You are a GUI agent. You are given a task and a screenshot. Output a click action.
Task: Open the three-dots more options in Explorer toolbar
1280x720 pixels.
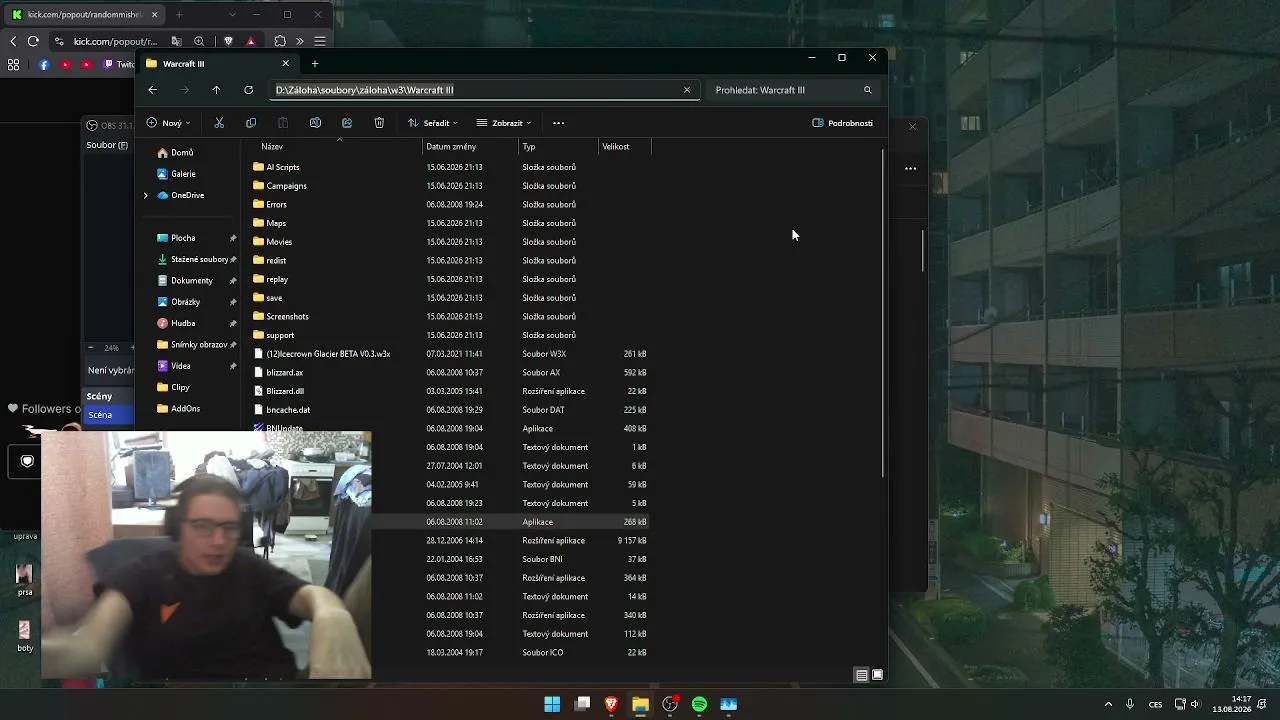click(558, 123)
